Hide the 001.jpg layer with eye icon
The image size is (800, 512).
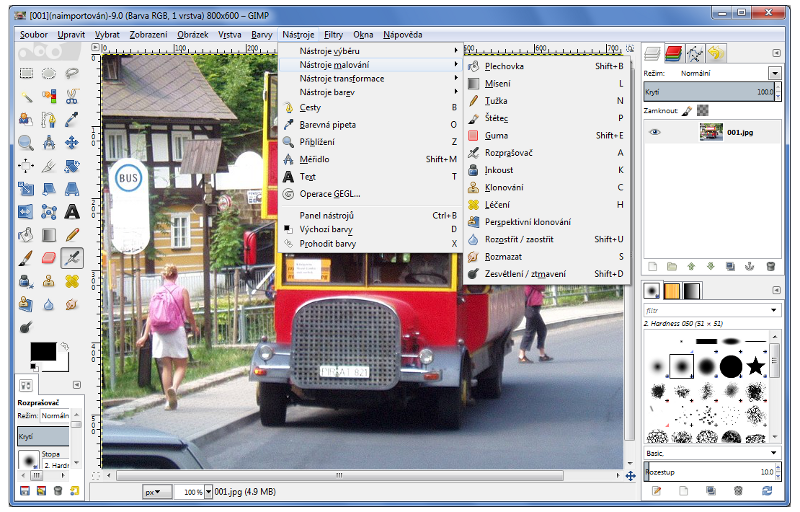point(655,131)
